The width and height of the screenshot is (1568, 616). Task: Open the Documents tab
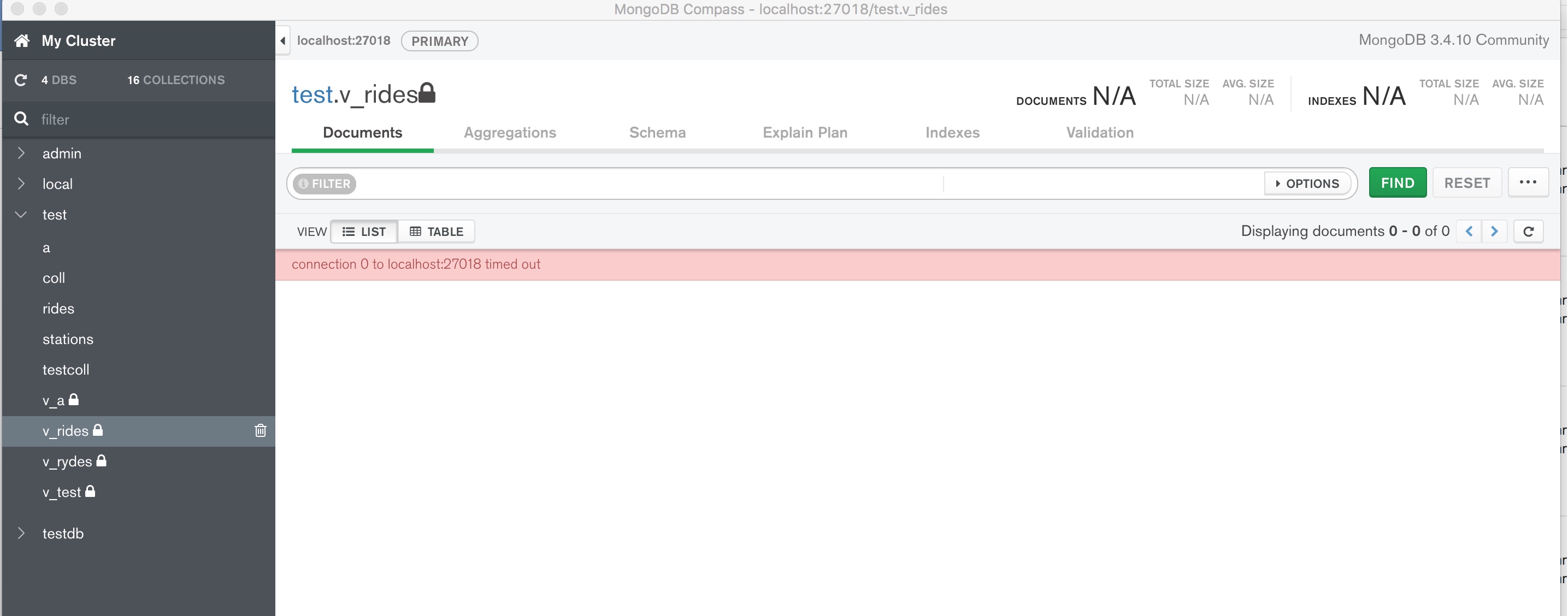pos(363,133)
